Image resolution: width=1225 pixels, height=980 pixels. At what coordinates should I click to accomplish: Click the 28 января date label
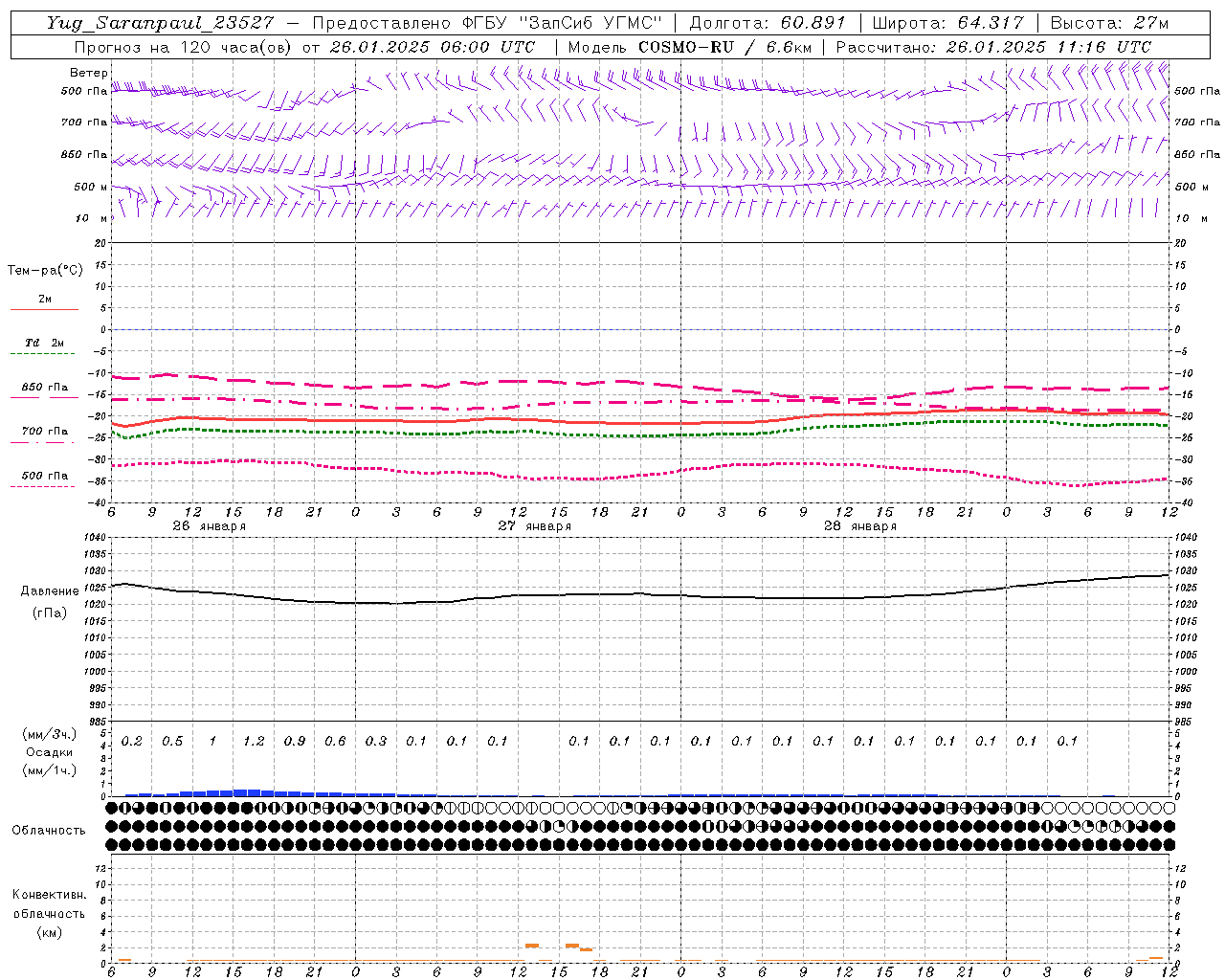click(x=859, y=526)
